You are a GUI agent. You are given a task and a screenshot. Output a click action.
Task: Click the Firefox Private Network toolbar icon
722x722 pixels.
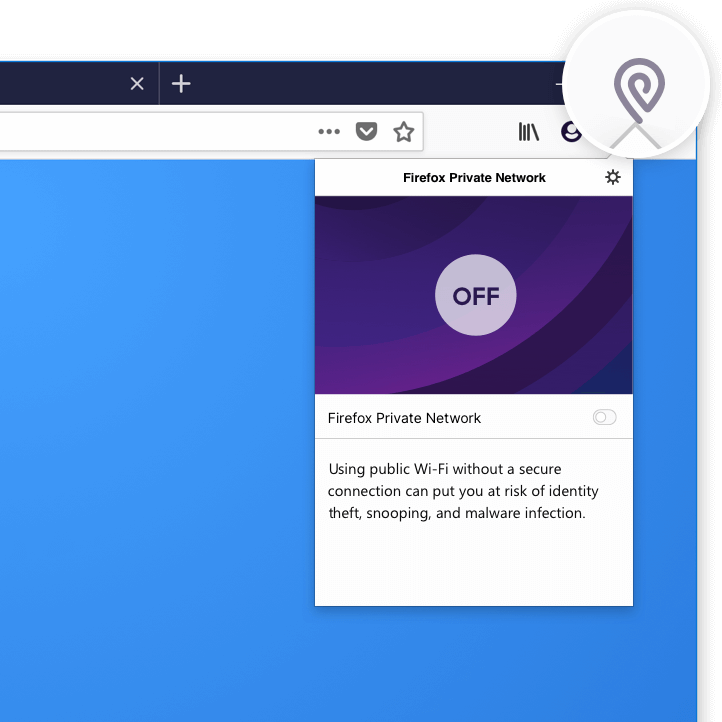tap(639, 90)
